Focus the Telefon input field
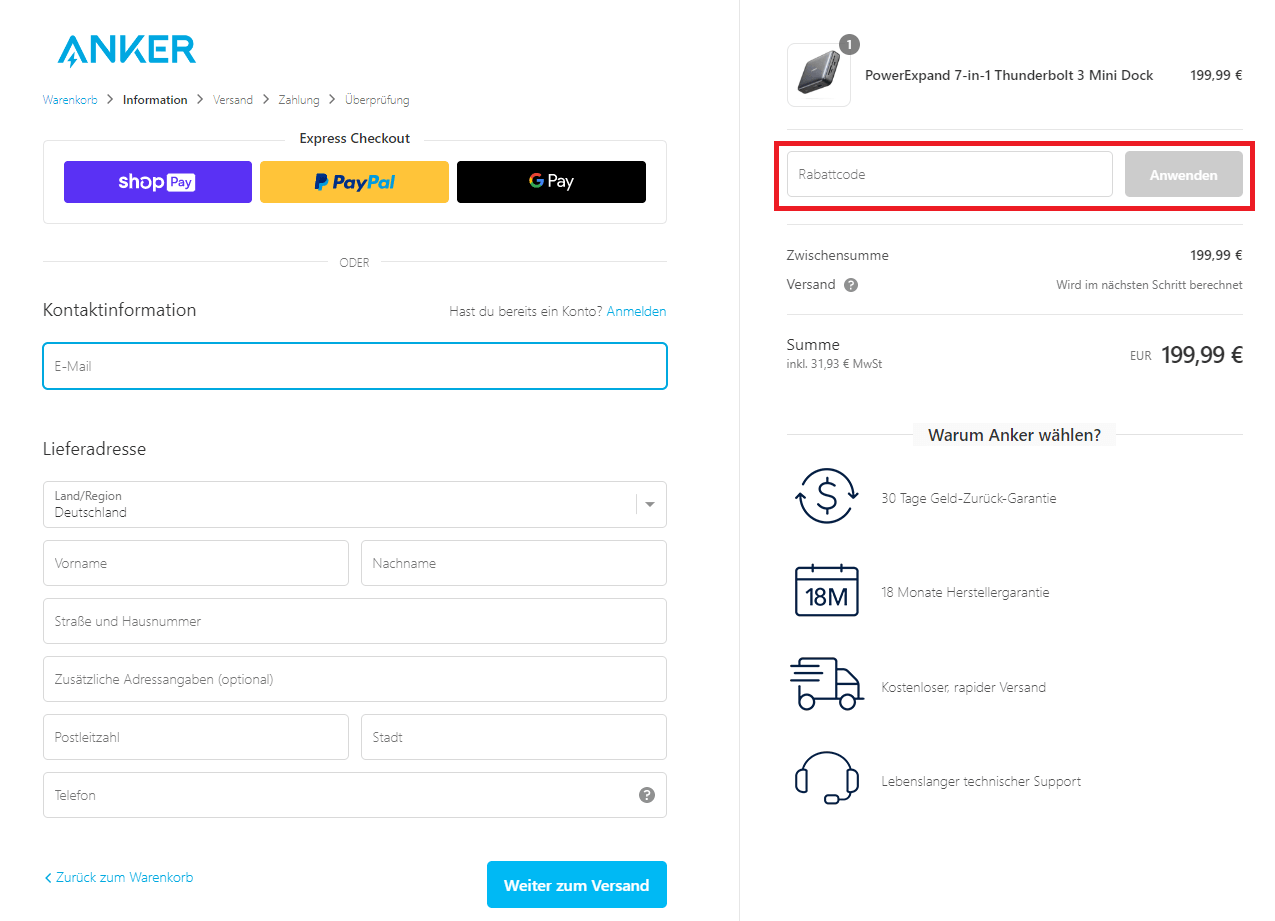The height and width of the screenshot is (921, 1275). click(355, 795)
